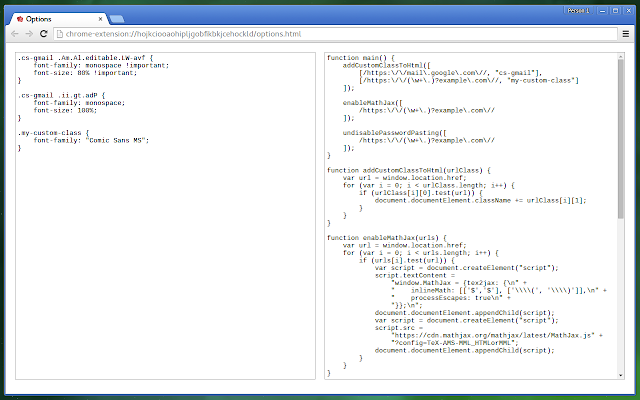Click the 'function main()' line in JavaScript editor
Image resolution: width=640 pixels, height=400 pixels.
361,58
